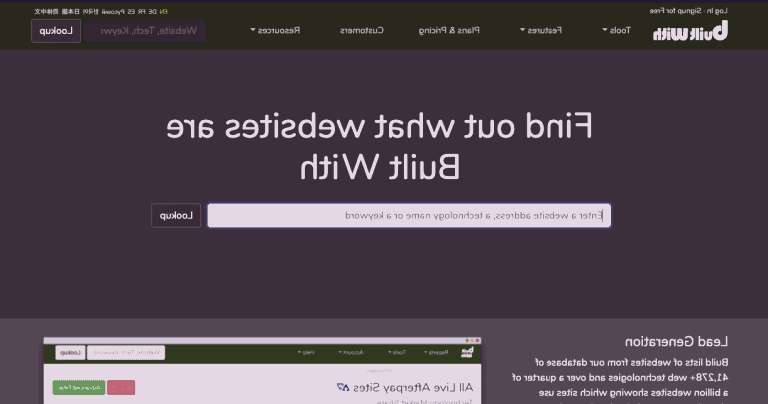Switch language to DE

[x=152, y=11]
